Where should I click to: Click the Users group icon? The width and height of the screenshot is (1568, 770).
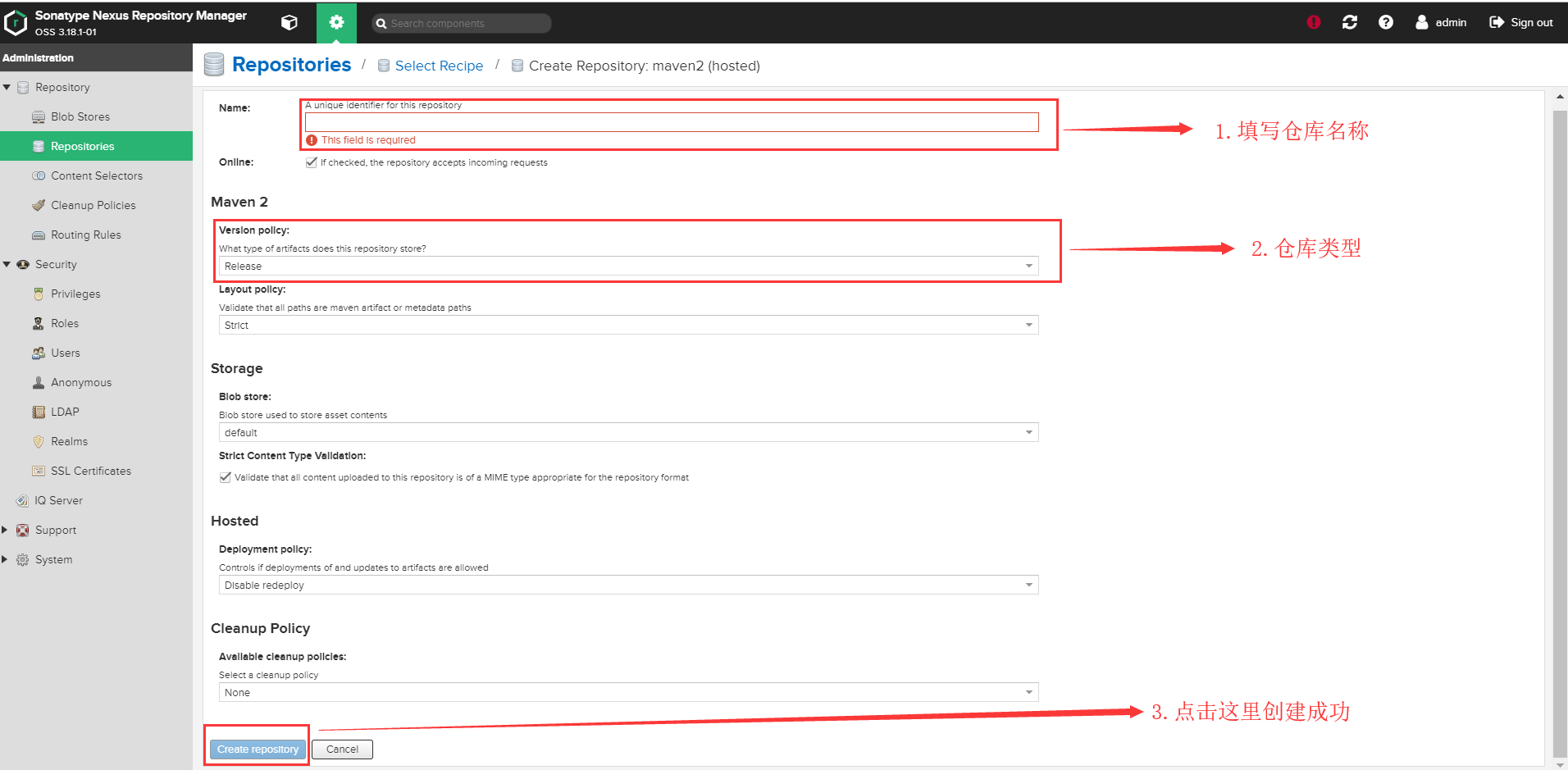tap(39, 353)
